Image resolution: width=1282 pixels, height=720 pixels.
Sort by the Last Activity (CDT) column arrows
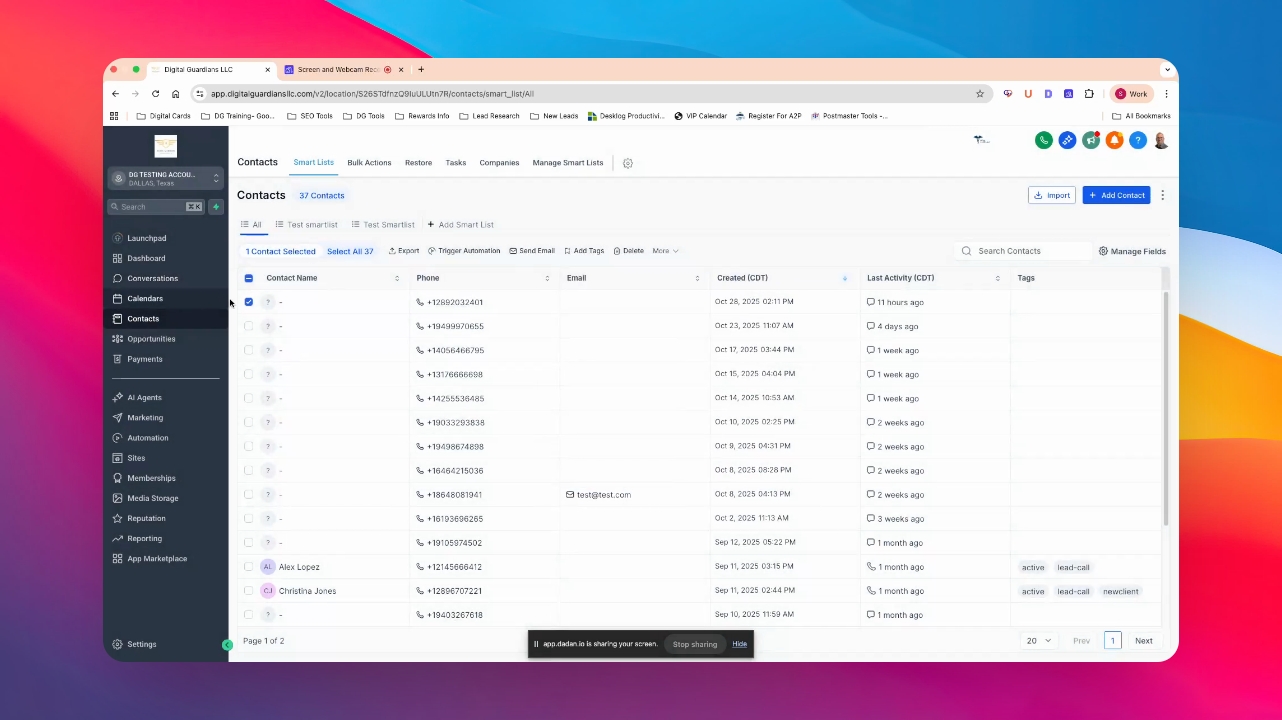(997, 278)
